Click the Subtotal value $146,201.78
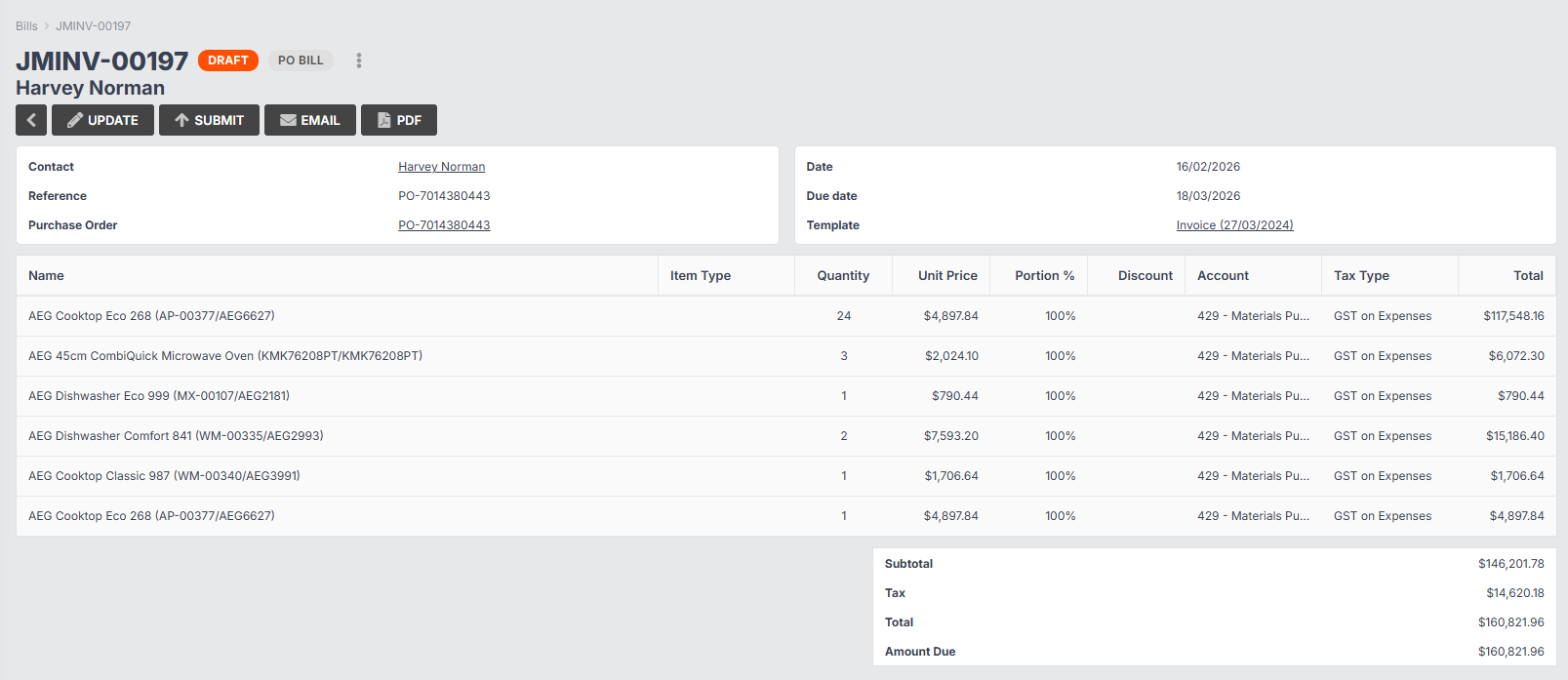 pos(1511,564)
